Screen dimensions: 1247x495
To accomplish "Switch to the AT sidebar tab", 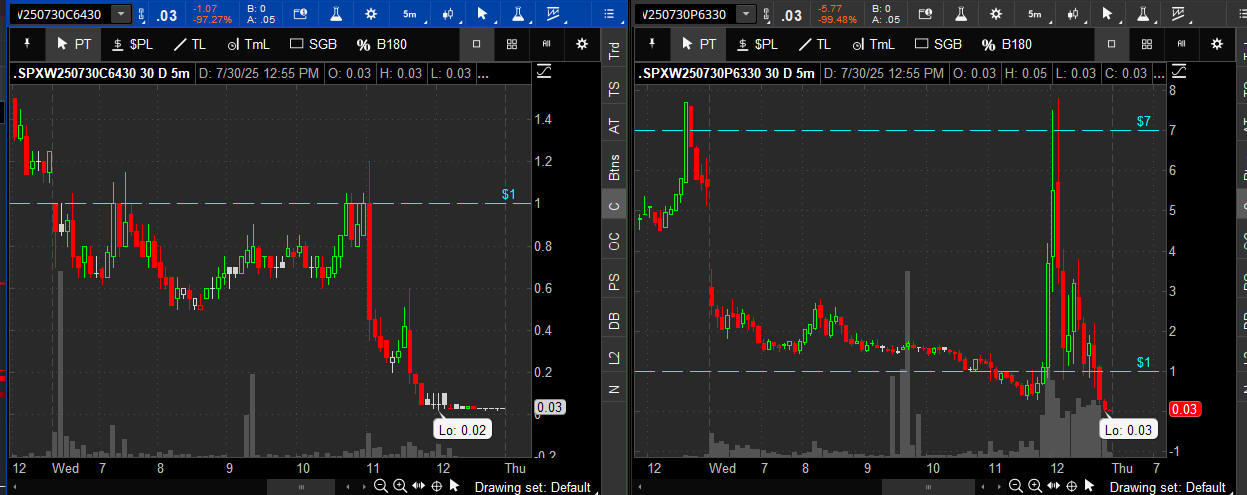I will [614, 126].
